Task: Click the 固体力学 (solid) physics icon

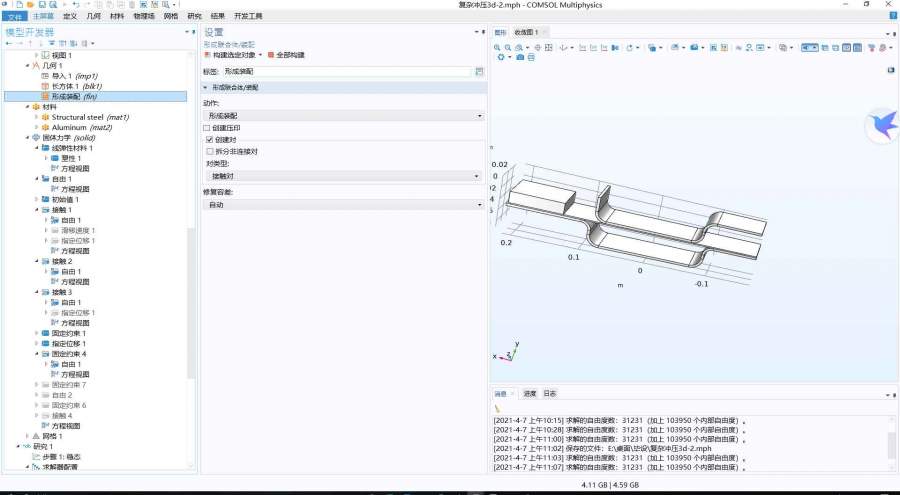Action: click(x=36, y=137)
